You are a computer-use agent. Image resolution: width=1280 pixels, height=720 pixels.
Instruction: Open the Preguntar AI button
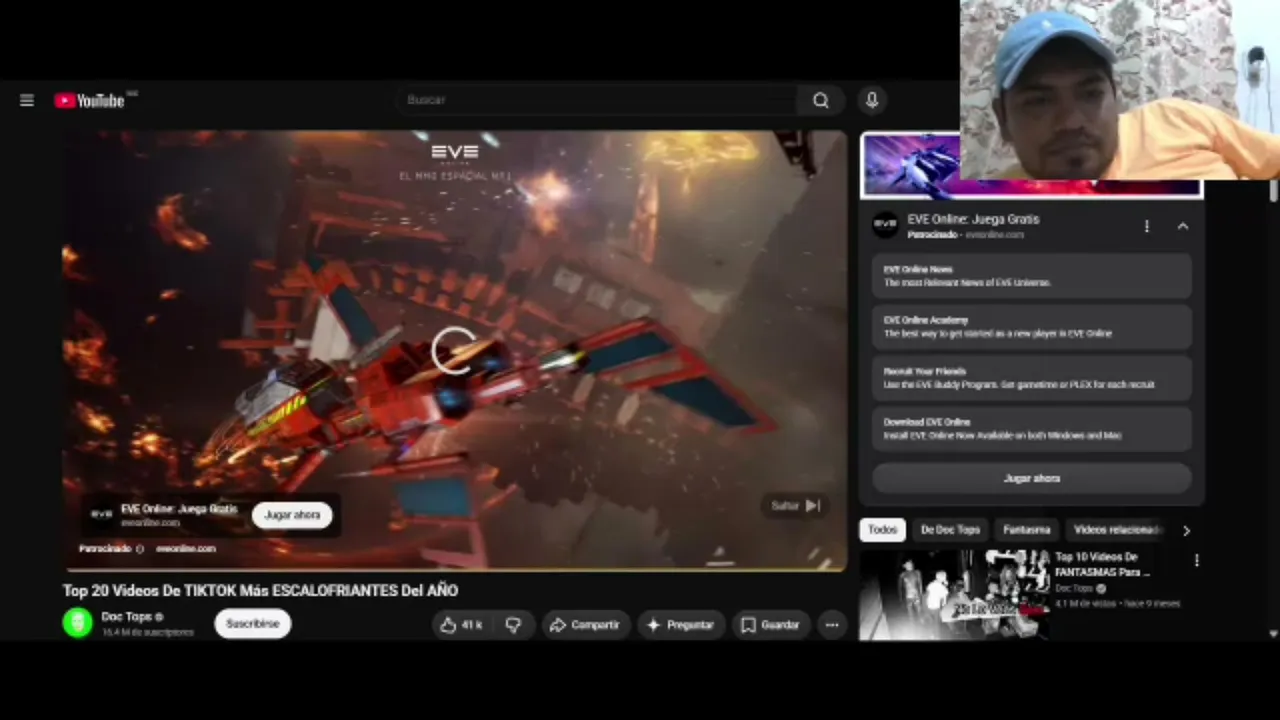tap(680, 625)
